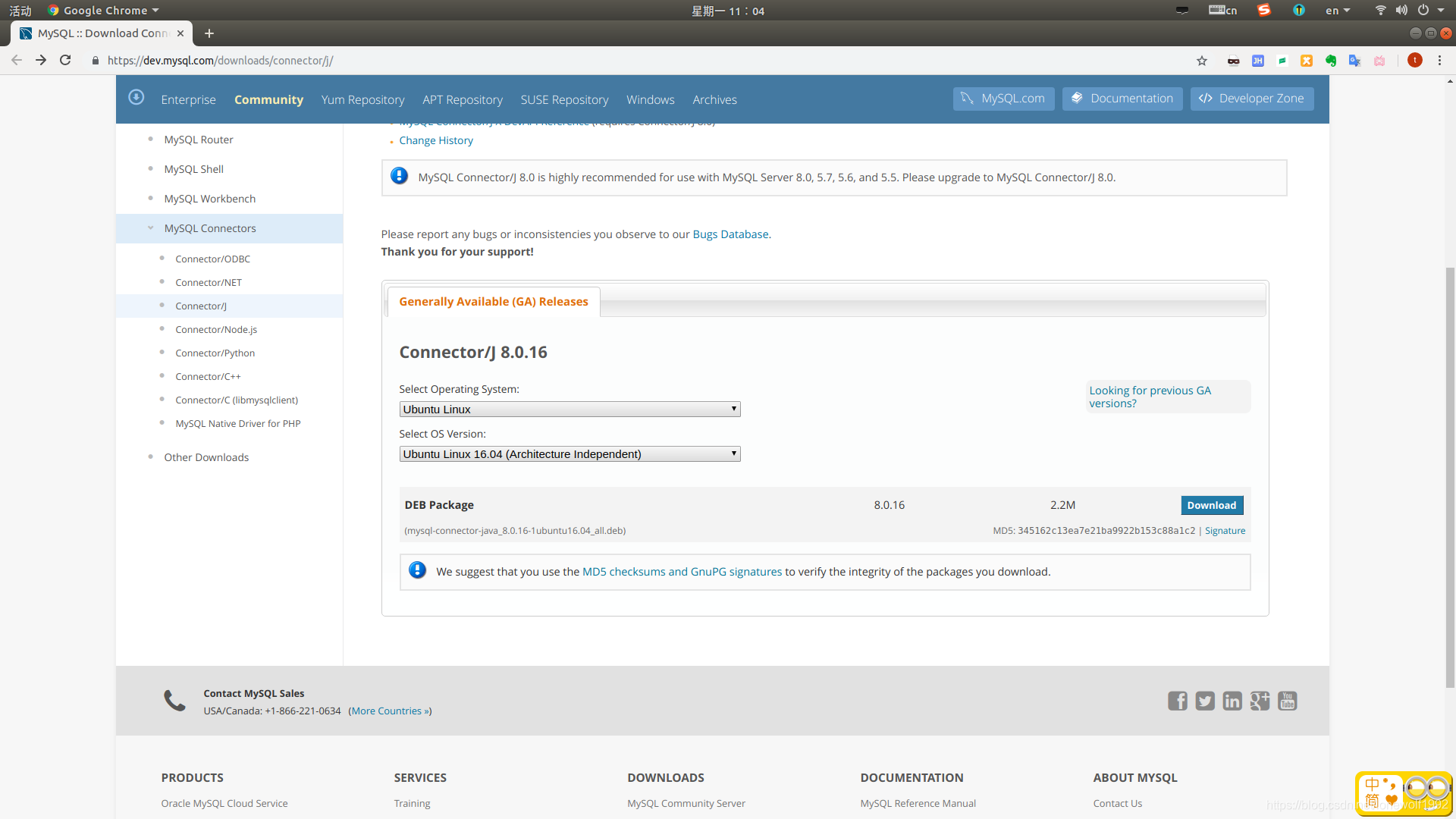Click the keyboard cn input indicator
The image size is (1456, 819).
1222,10
